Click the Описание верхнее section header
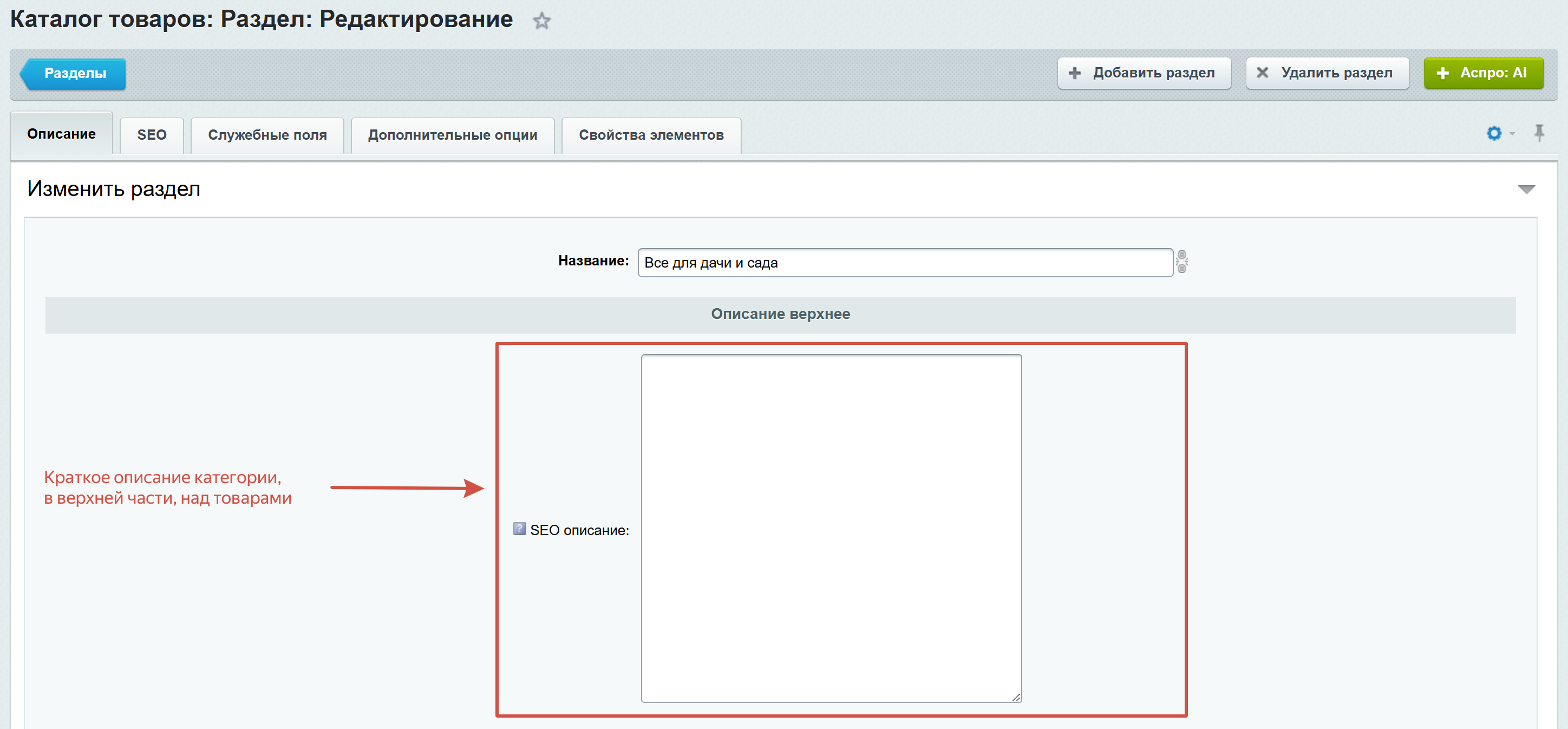The image size is (1568, 729). coord(780,314)
